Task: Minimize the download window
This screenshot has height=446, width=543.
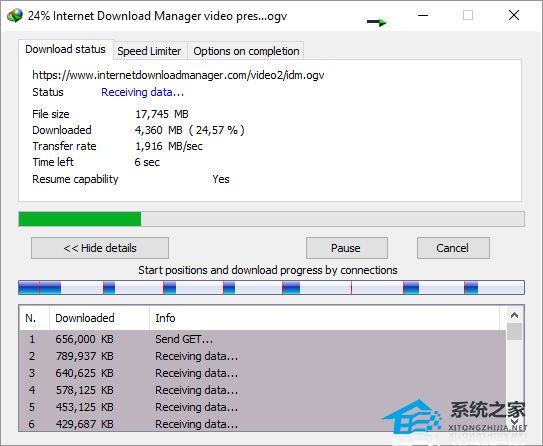Action: coord(423,15)
